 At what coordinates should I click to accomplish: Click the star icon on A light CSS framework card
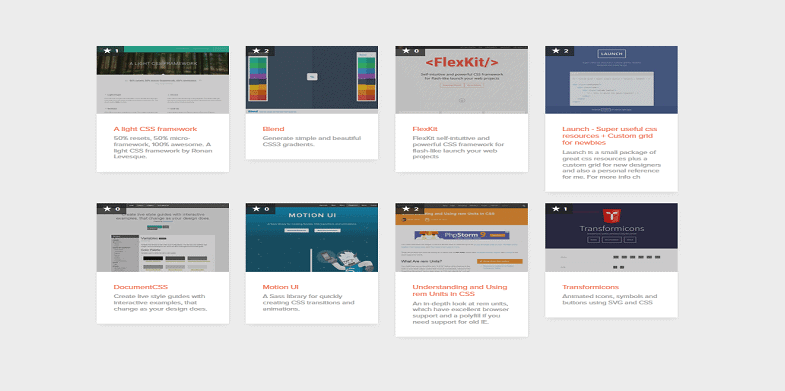[x=107, y=51]
